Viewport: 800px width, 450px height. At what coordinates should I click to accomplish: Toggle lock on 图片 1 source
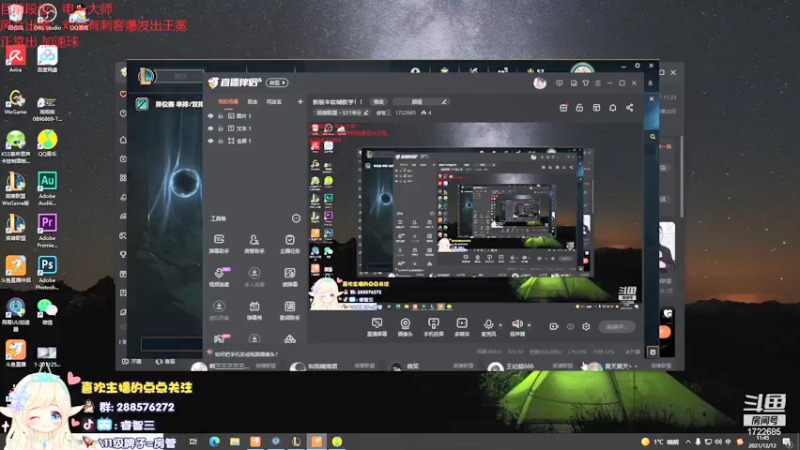pos(220,116)
